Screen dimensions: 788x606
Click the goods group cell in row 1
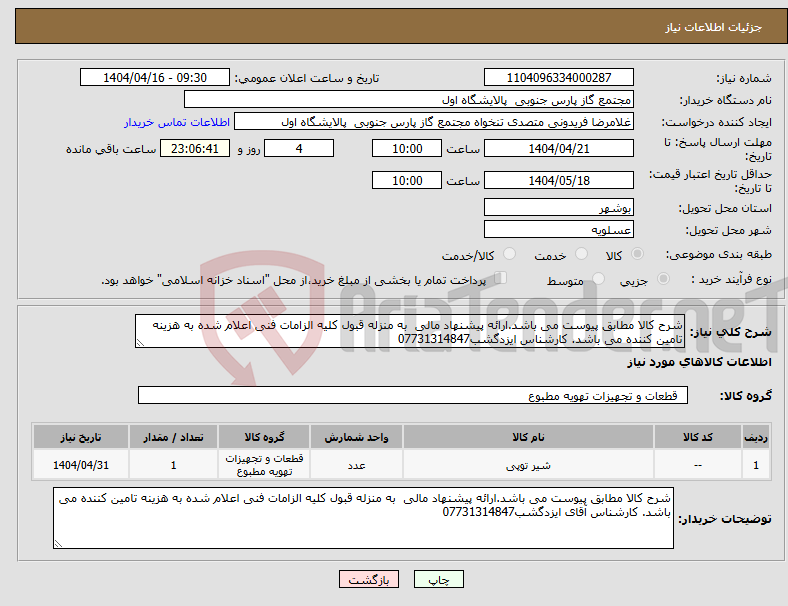pyautogui.click(x=264, y=465)
